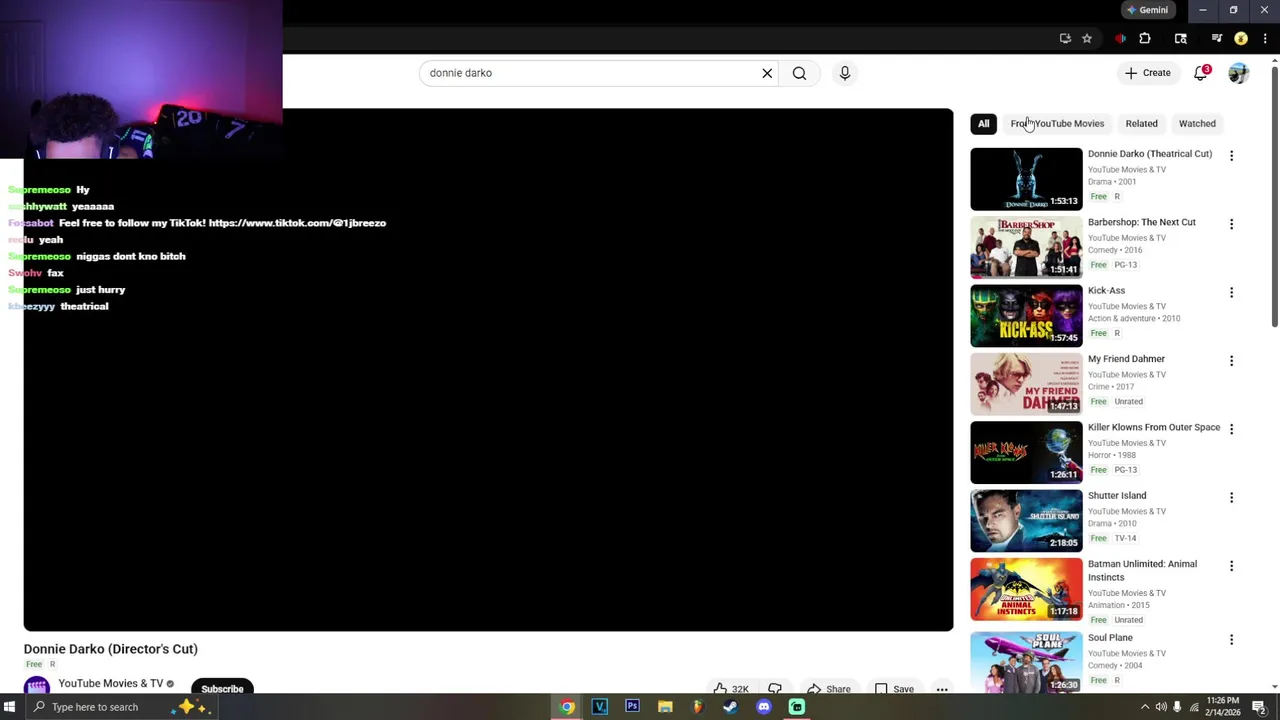Open options menu for Shutter Island
This screenshot has width=1280, height=720.
(1231, 497)
